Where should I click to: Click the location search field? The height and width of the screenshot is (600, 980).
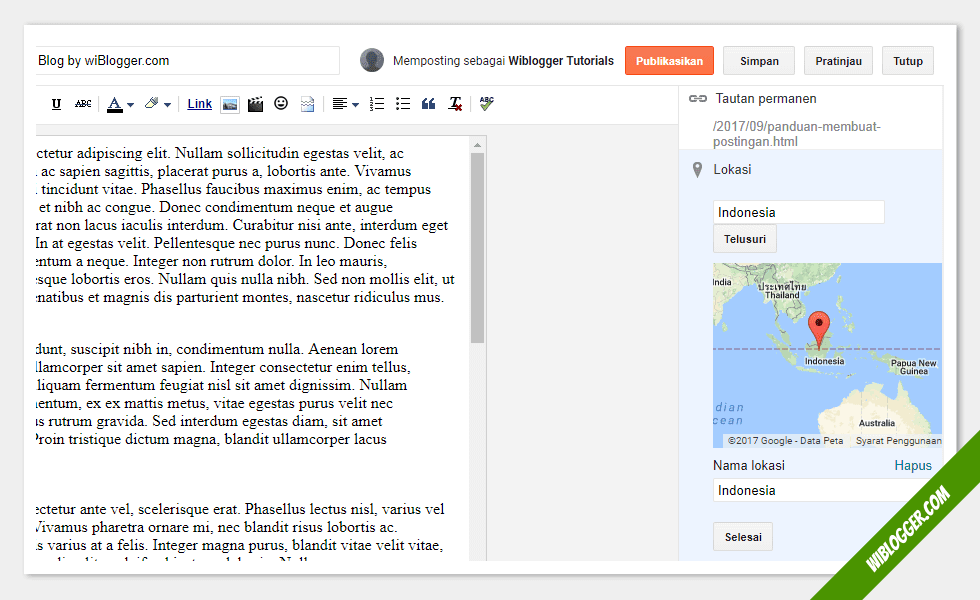click(x=799, y=212)
